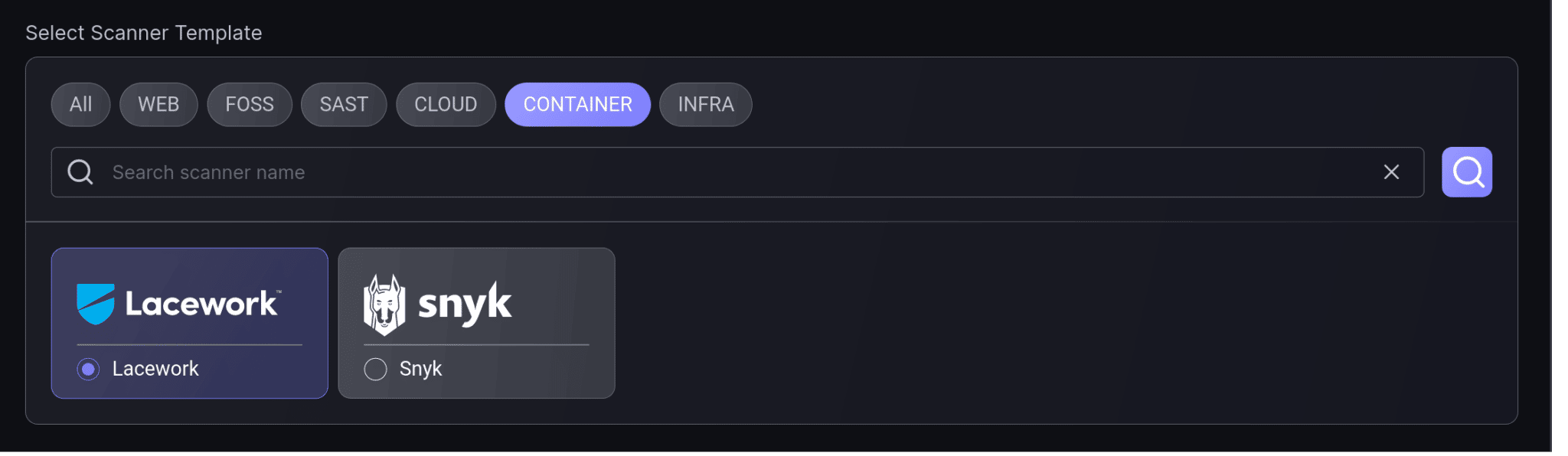Show SAST scanner templates
Viewport: 1568px width, 456px height.
coord(344,105)
